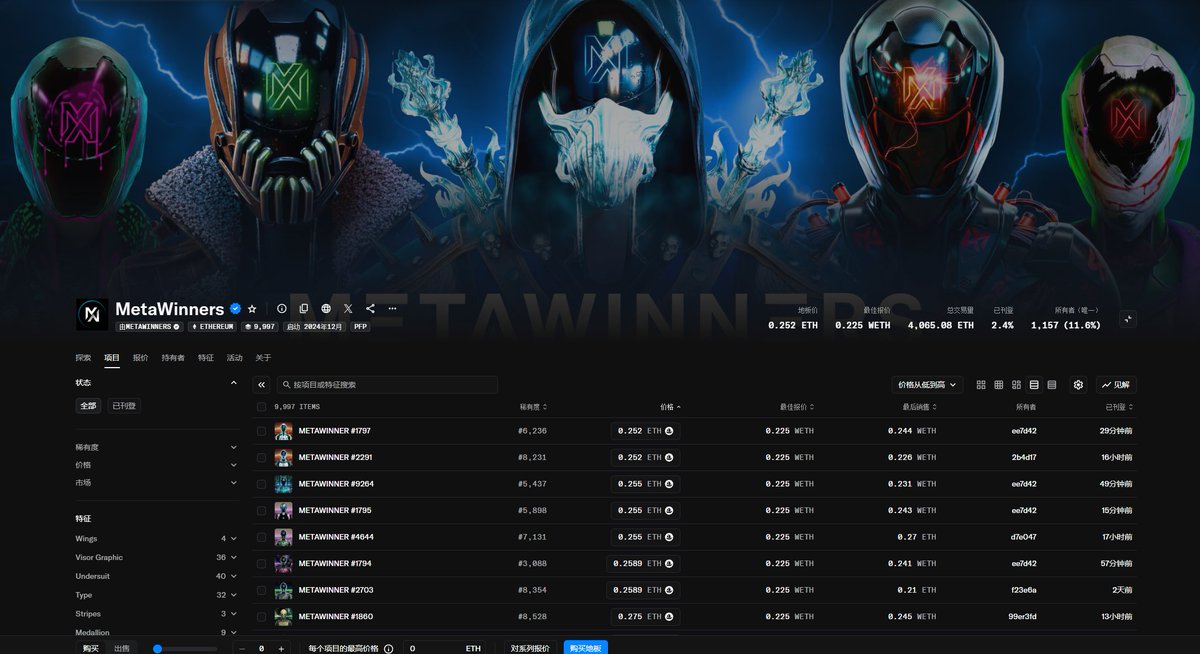Click the MetaWinners collection logo avatar
The width and height of the screenshot is (1200, 654).
click(x=92, y=314)
